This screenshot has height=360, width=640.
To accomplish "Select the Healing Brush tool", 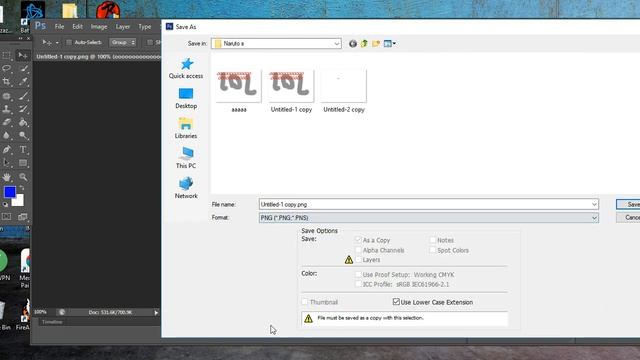I will [x=7, y=96].
